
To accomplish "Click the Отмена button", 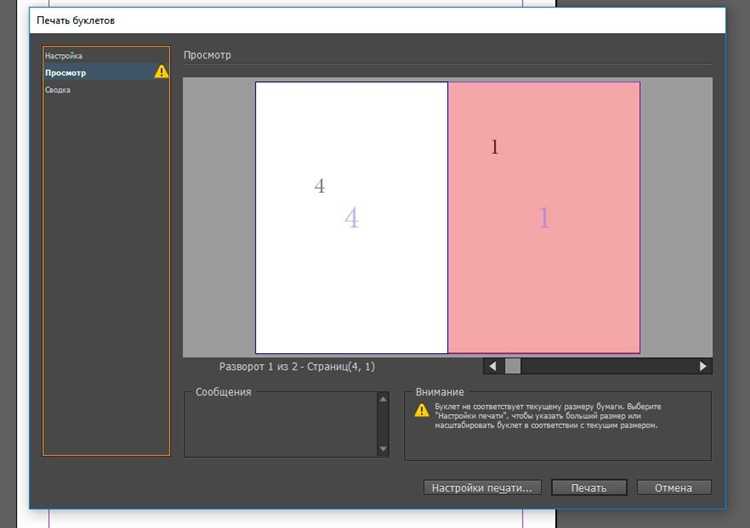I will [673, 488].
